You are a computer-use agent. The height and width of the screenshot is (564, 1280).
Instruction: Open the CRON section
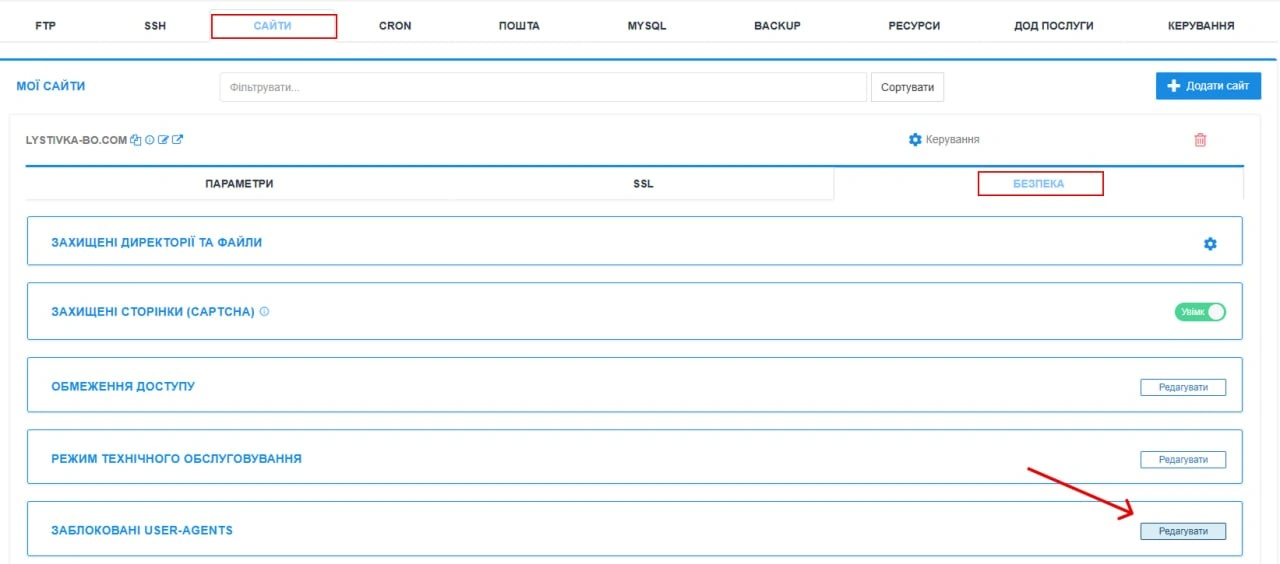click(x=395, y=26)
